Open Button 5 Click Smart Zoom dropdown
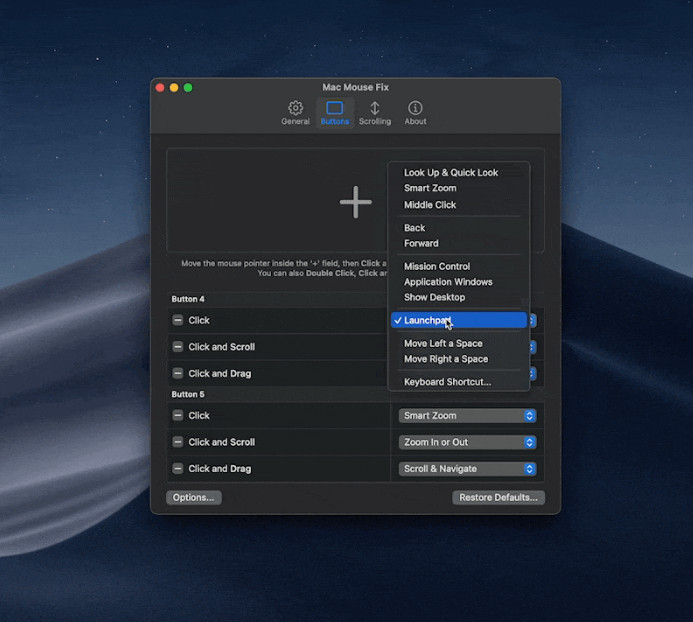 [x=468, y=416]
